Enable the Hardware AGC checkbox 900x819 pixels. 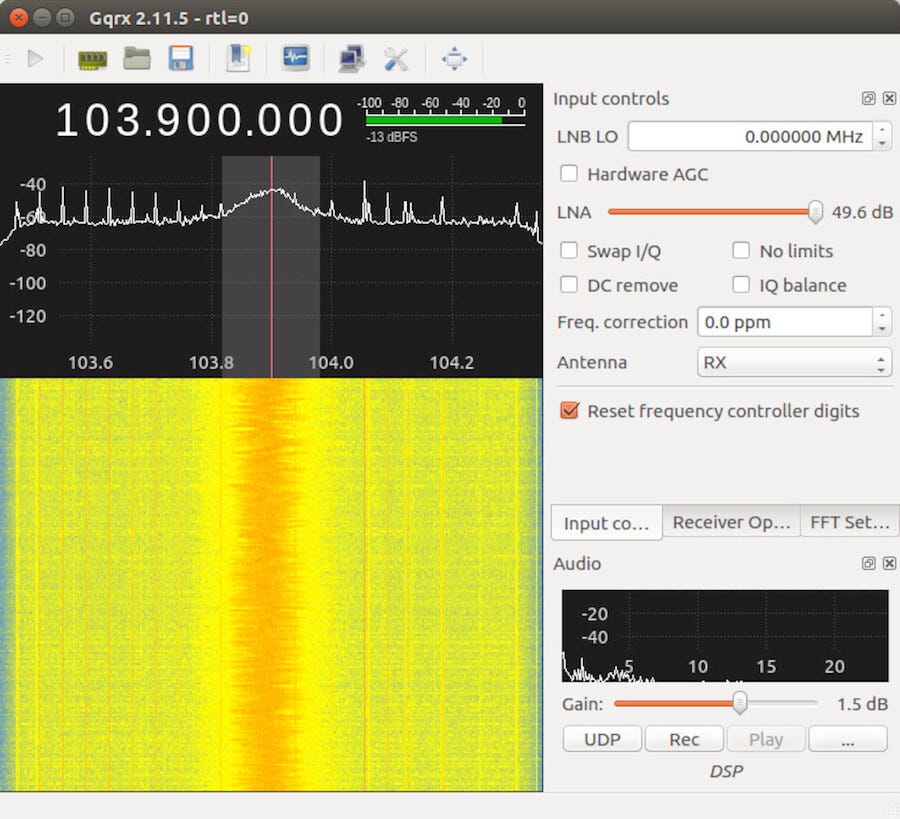569,173
